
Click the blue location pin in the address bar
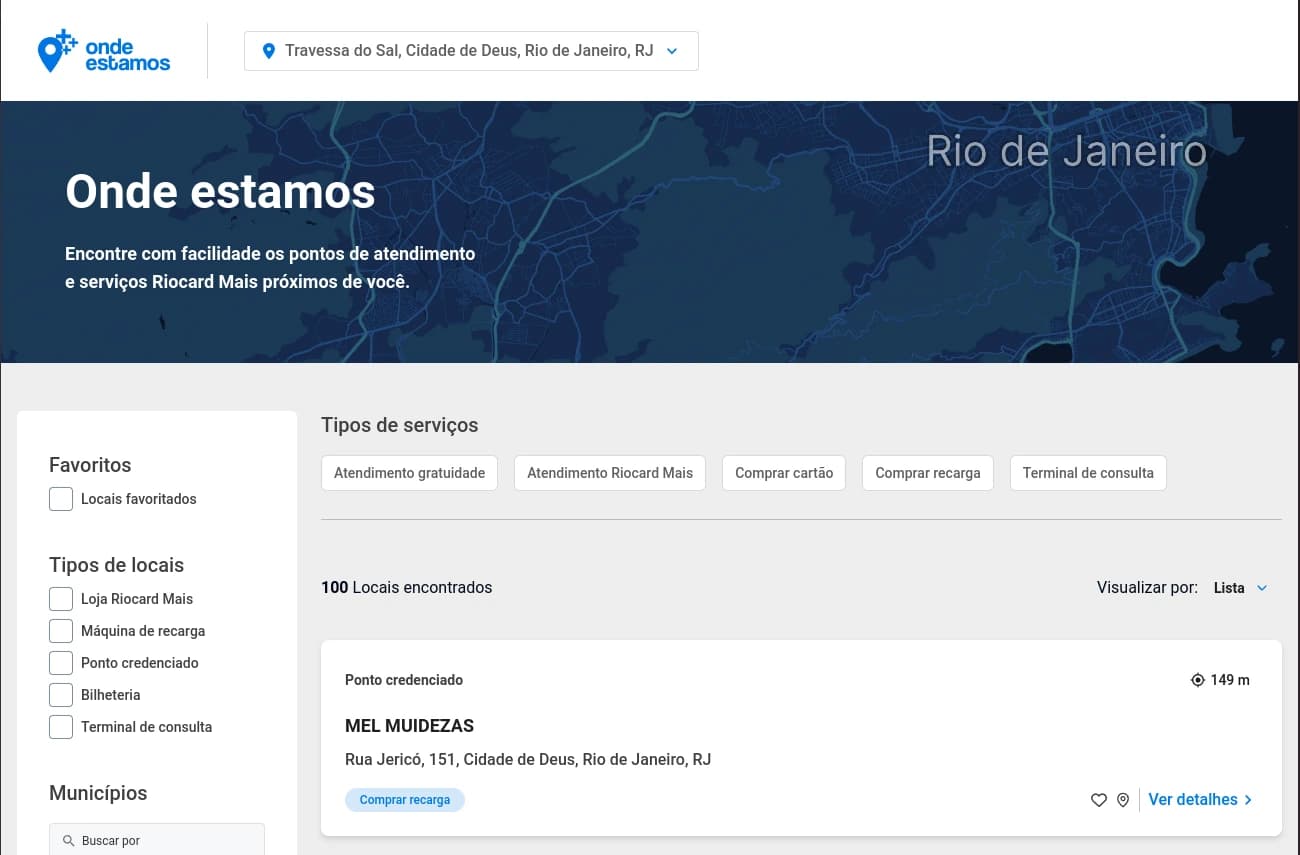pyautogui.click(x=269, y=50)
